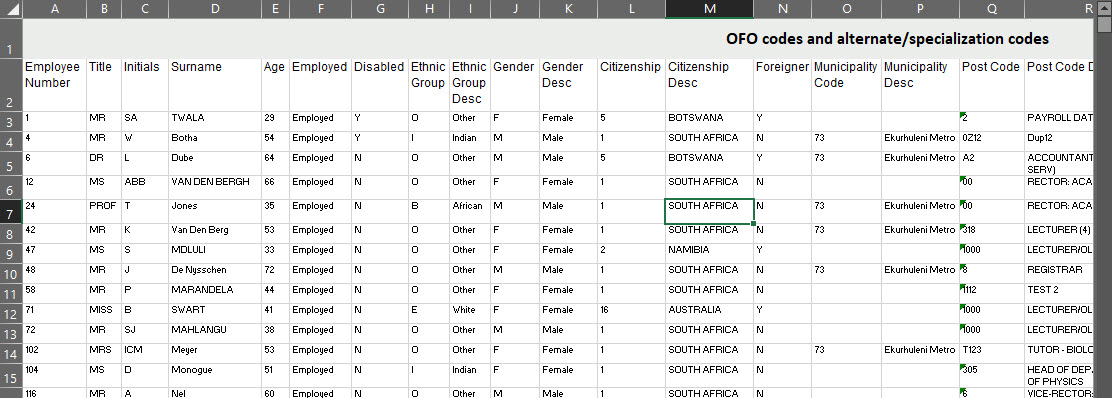Select surname cell 'MARANDELA'

(x=215, y=294)
